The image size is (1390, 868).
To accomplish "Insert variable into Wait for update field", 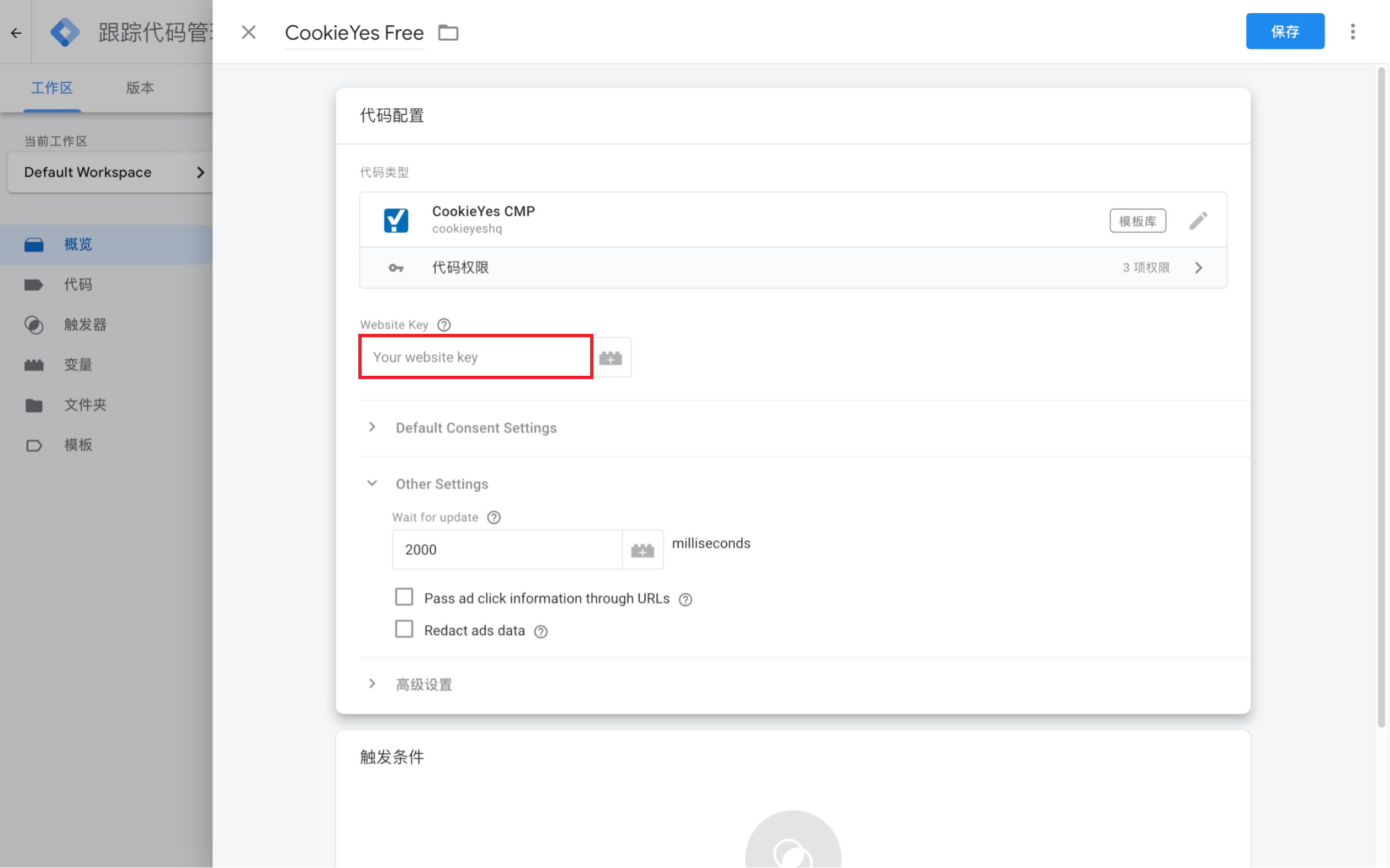I will (642, 551).
